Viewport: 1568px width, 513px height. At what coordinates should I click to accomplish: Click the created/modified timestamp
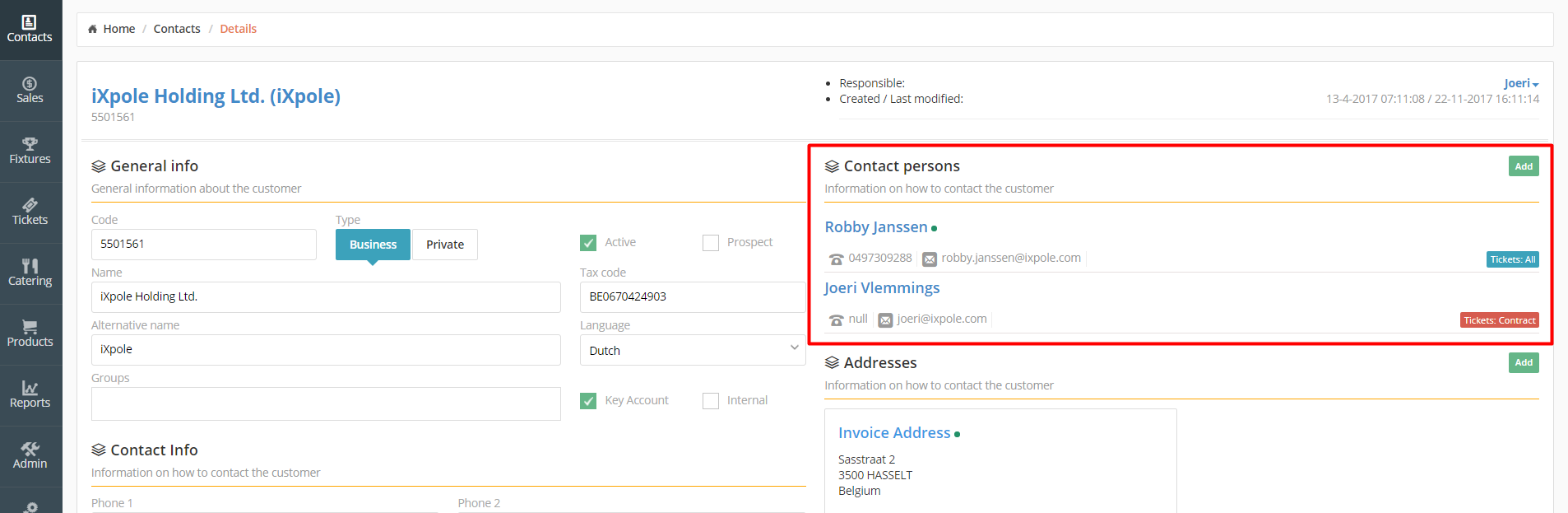(x=1432, y=99)
